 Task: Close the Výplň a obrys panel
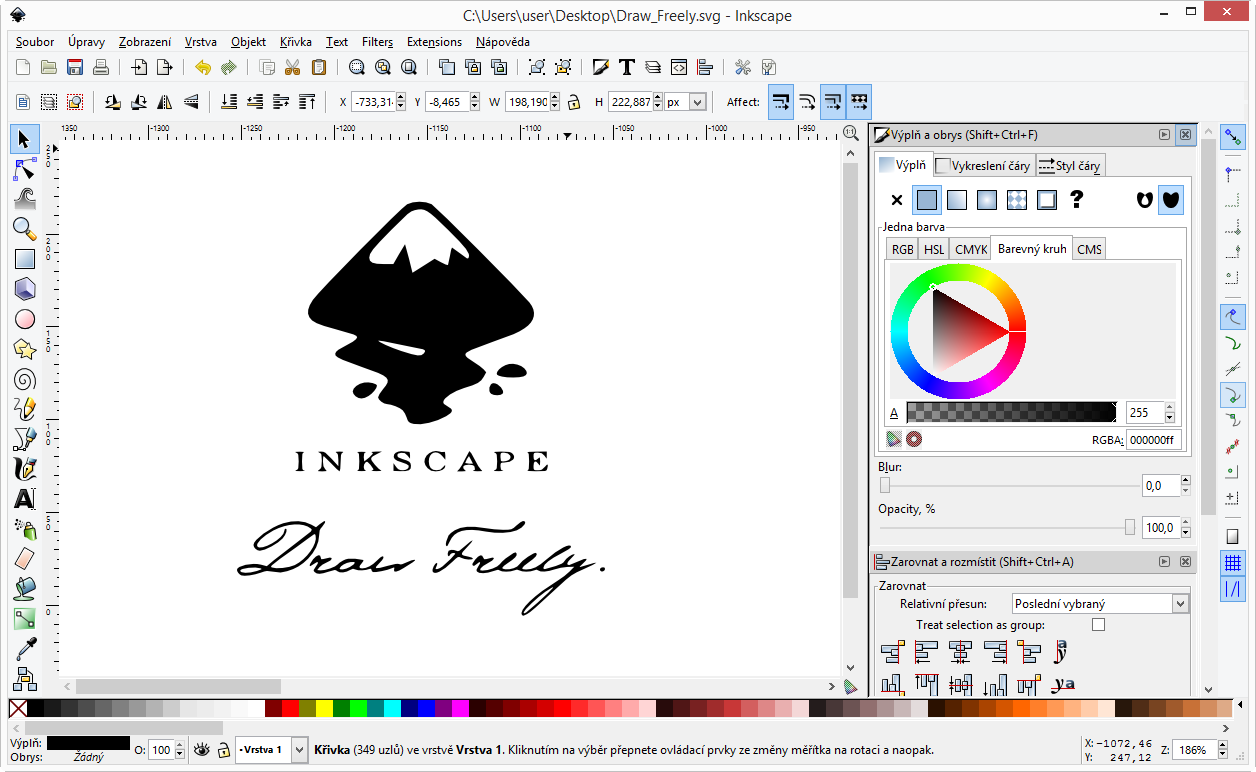(1185, 134)
